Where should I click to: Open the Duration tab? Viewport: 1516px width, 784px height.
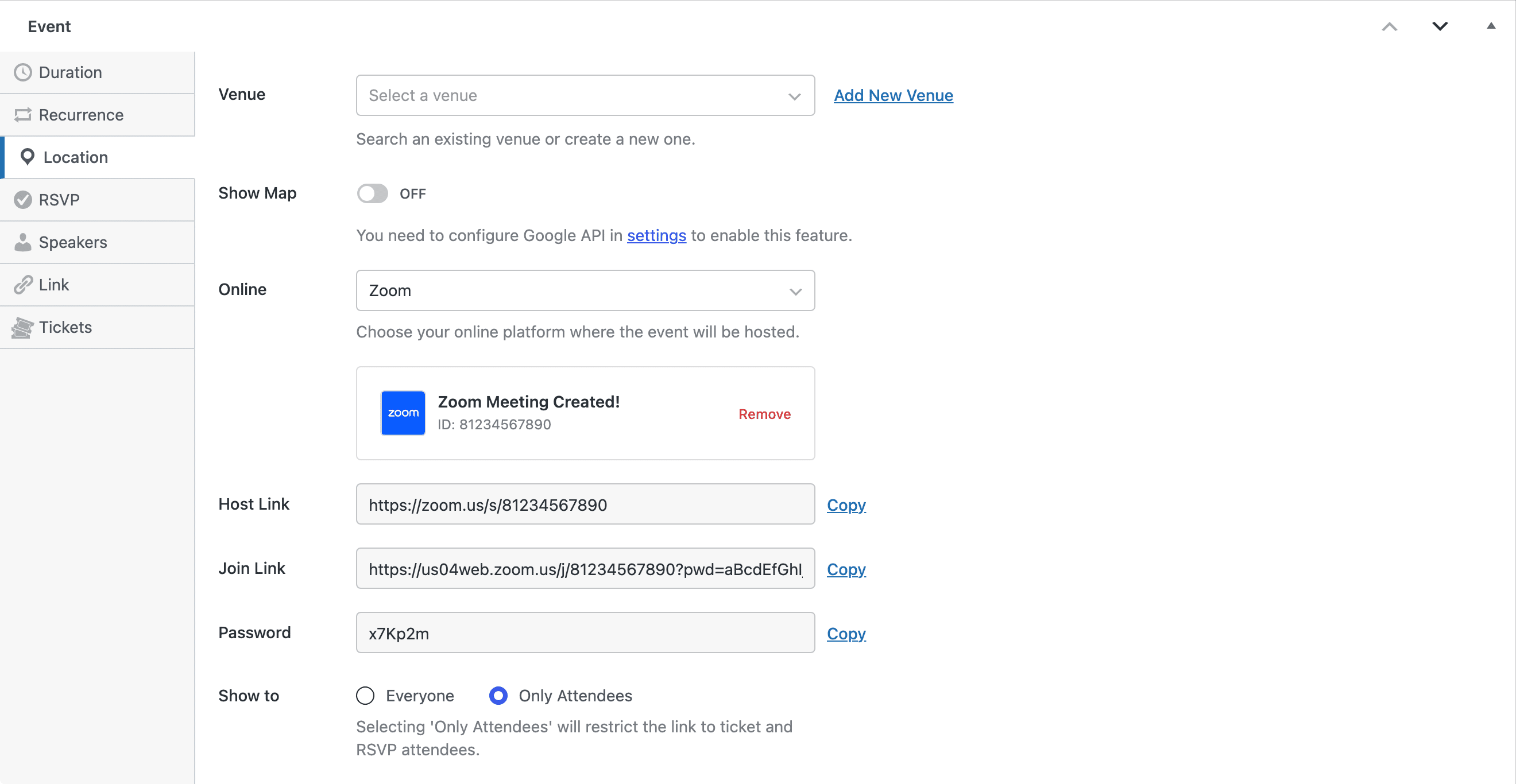pyautogui.click(x=98, y=72)
